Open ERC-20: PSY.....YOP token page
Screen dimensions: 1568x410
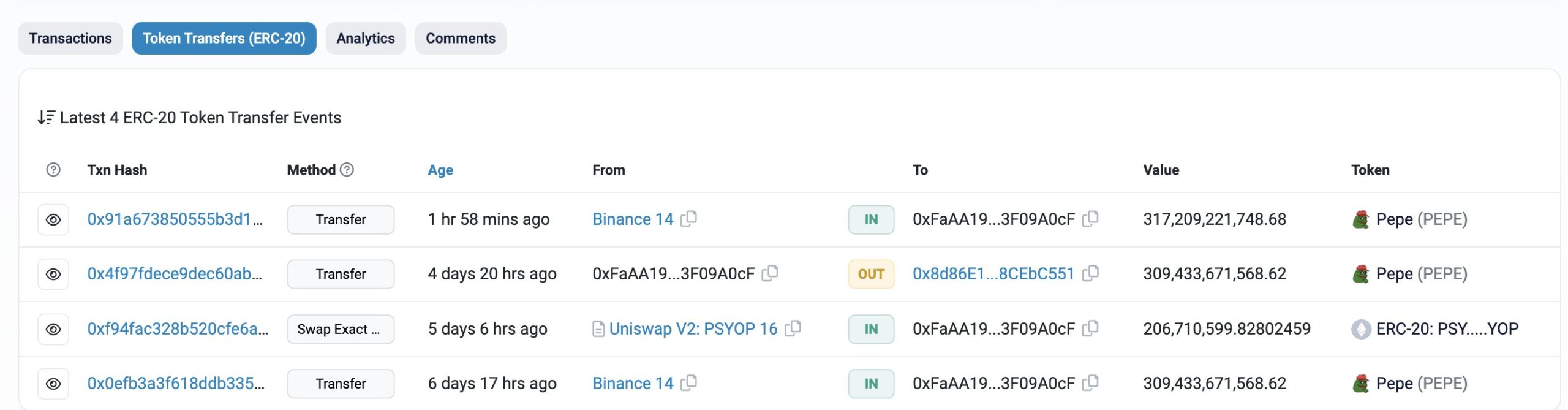[1446, 328]
